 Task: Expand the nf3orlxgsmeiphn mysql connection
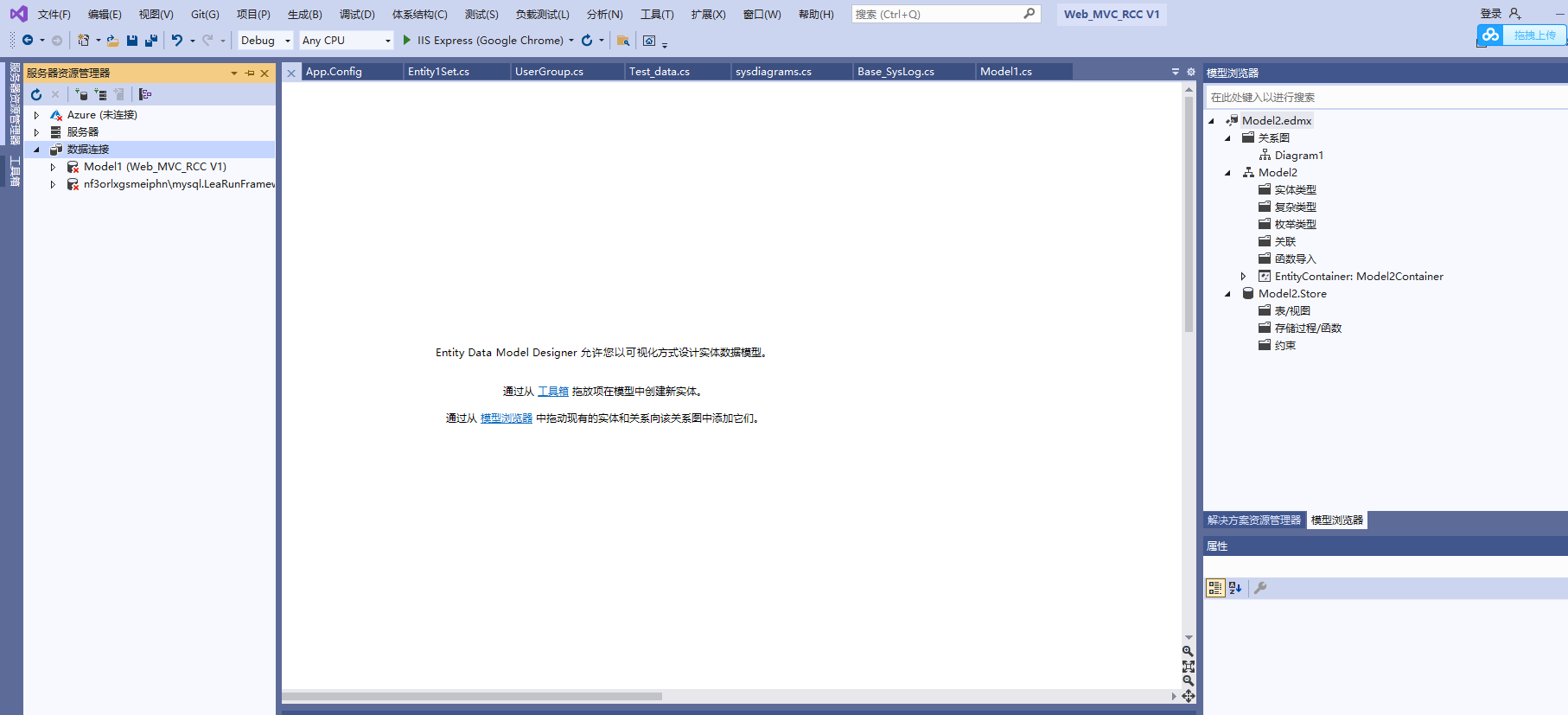pos(53,184)
